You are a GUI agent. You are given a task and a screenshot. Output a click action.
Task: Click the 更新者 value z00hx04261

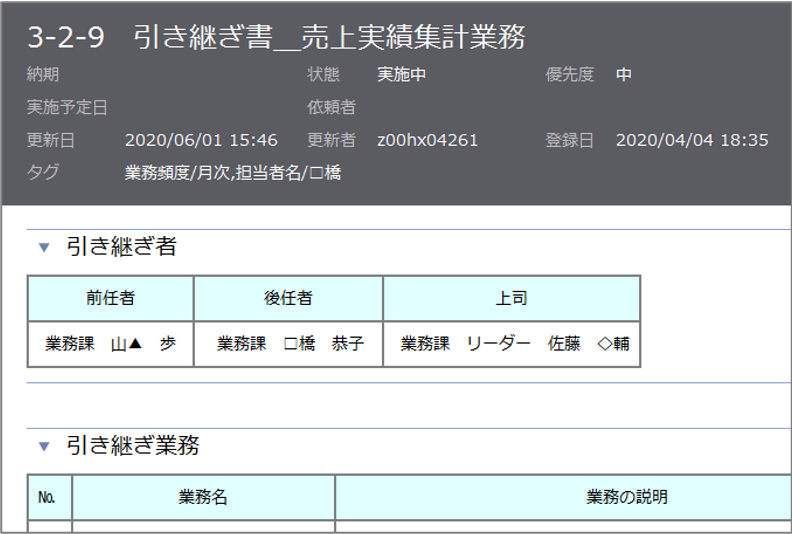pos(428,140)
